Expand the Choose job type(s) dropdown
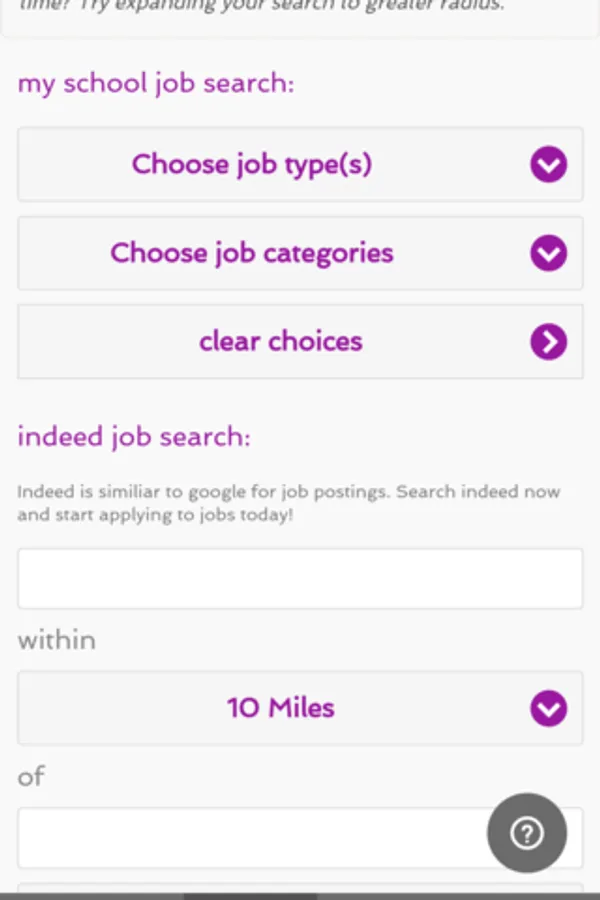The width and height of the screenshot is (600, 900). 300,164
